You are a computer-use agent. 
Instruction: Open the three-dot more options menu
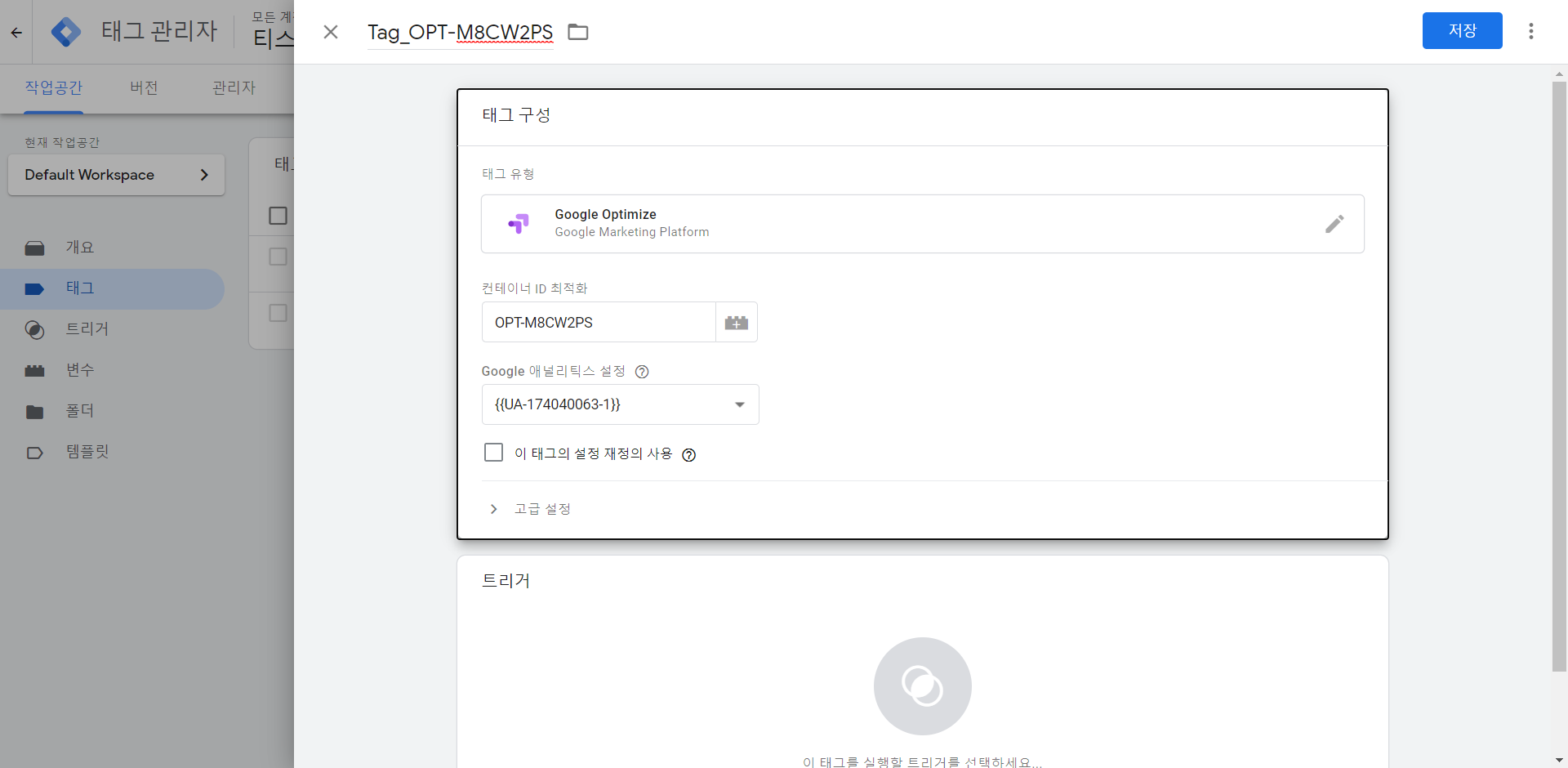click(x=1531, y=31)
